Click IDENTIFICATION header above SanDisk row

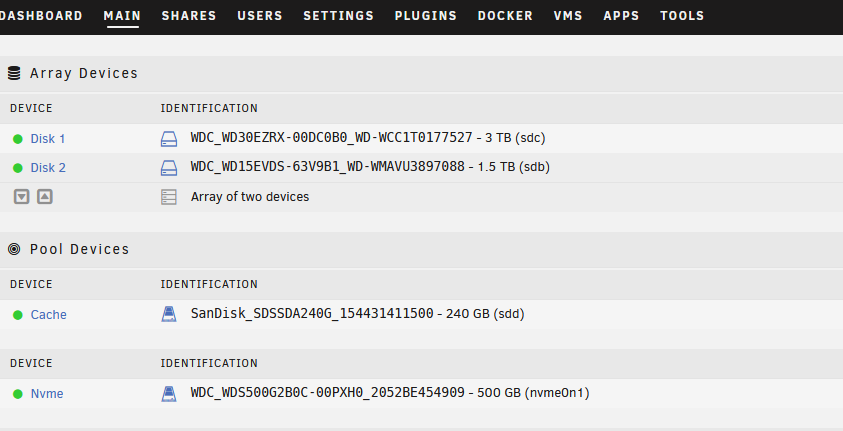click(209, 284)
